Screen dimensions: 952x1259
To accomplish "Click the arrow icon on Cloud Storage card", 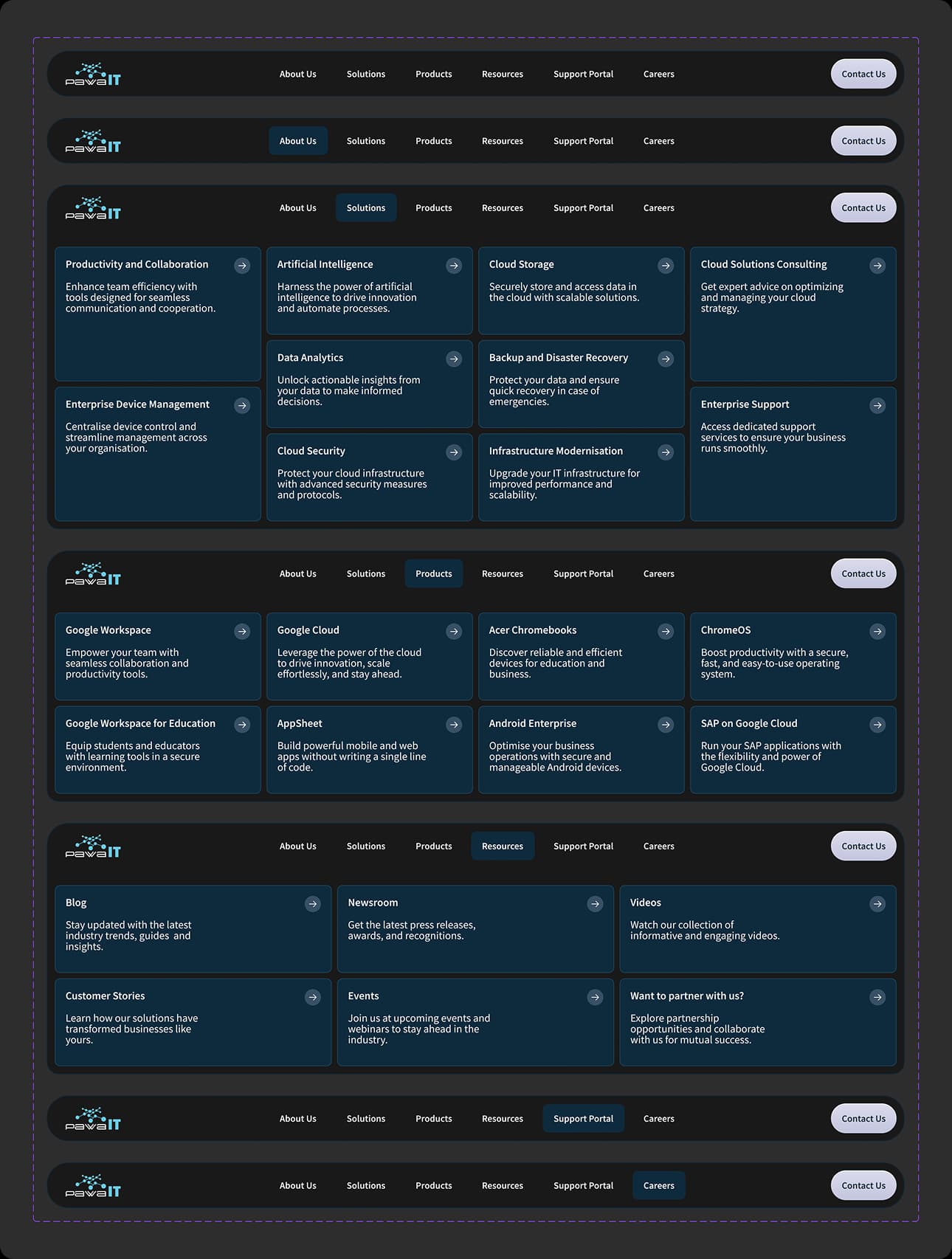I will (666, 266).
